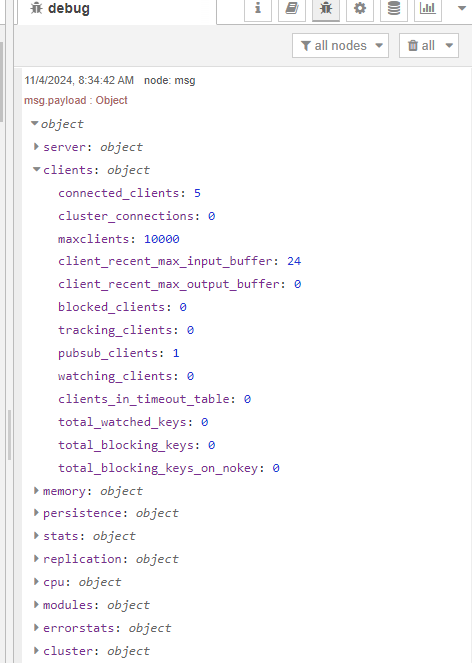472x663 pixels.
Task: Select total_blocking_keys_on_nokey: 0 row
Action: (x=169, y=468)
